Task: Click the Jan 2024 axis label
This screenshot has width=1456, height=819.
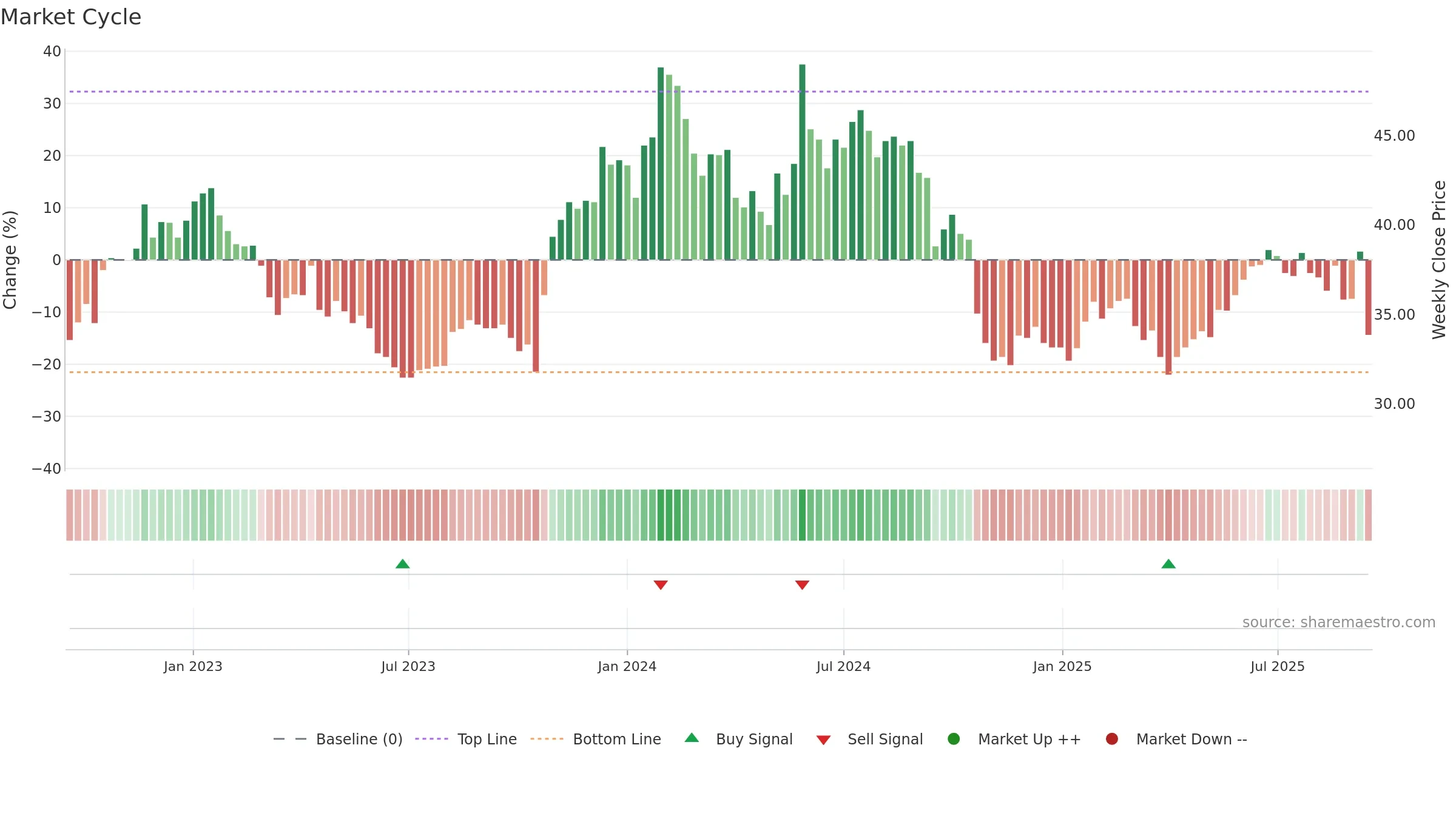Action: pyautogui.click(x=627, y=667)
